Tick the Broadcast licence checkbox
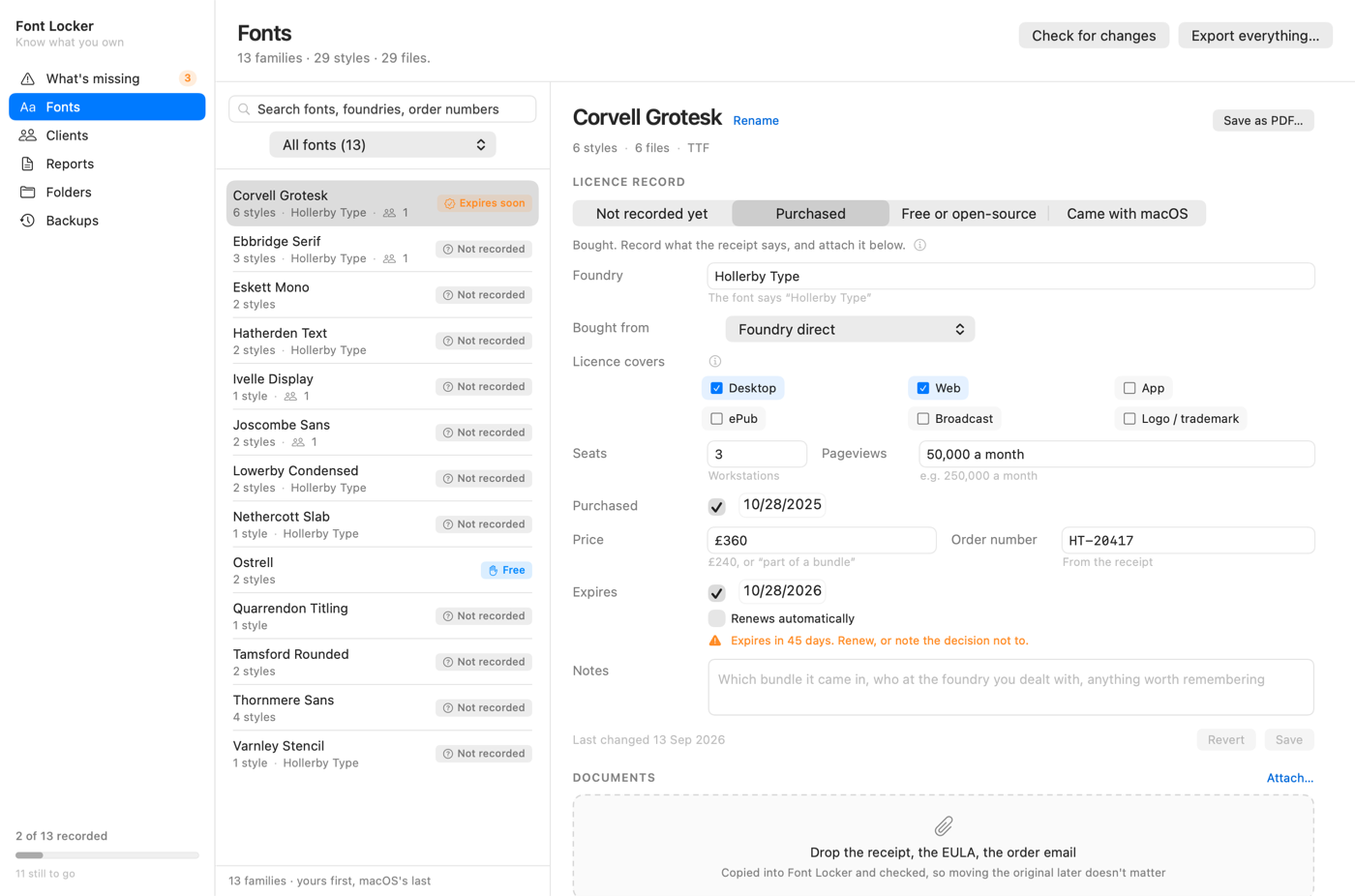The width and height of the screenshot is (1355, 896). [922, 419]
